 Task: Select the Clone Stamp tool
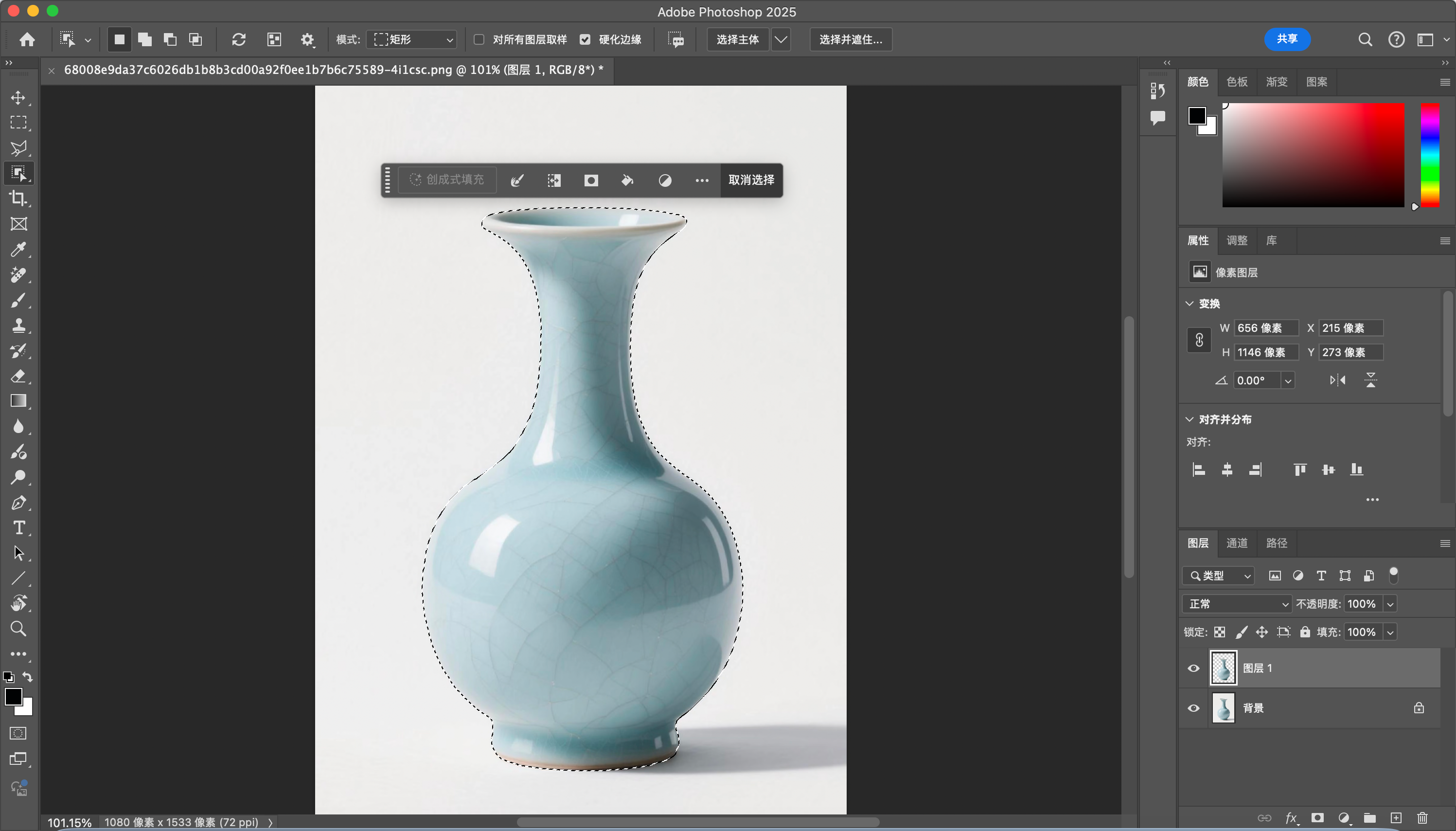click(x=18, y=325)
